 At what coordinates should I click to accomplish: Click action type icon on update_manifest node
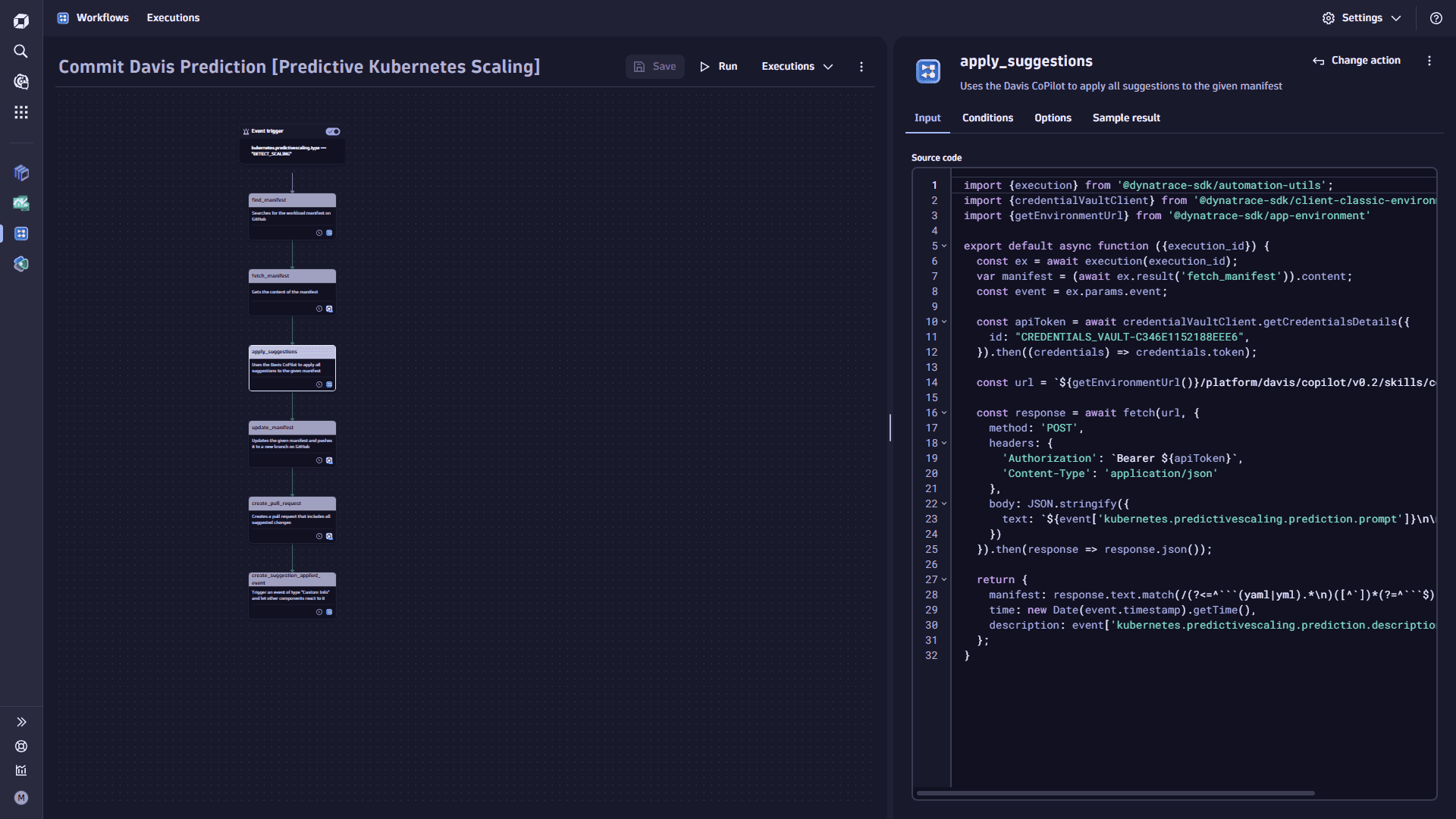tap(329, 460)
